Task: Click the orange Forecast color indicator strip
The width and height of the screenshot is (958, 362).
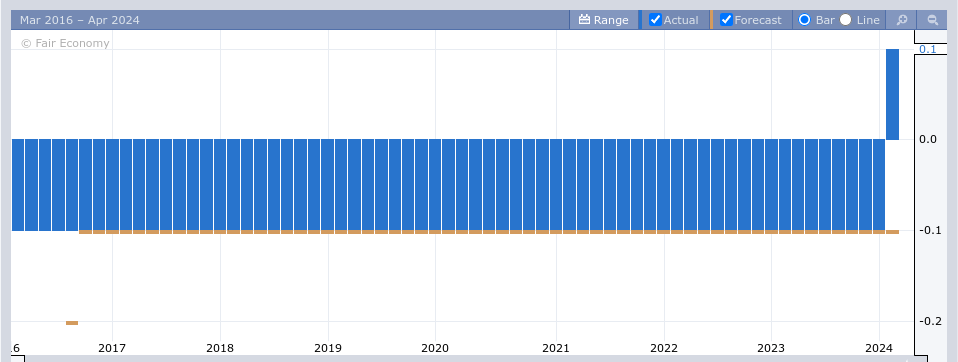Action: point(711,20)
